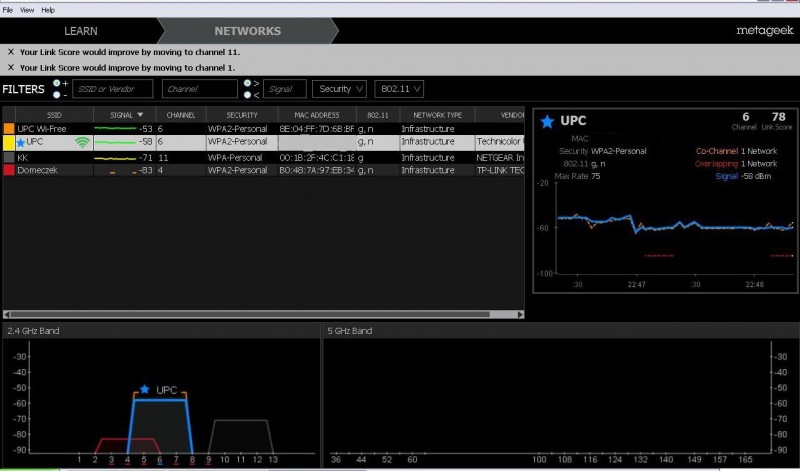Select the SSID exclude (-) radio button
The height and width of the screenshot is (471, 800).
[58, 95]
